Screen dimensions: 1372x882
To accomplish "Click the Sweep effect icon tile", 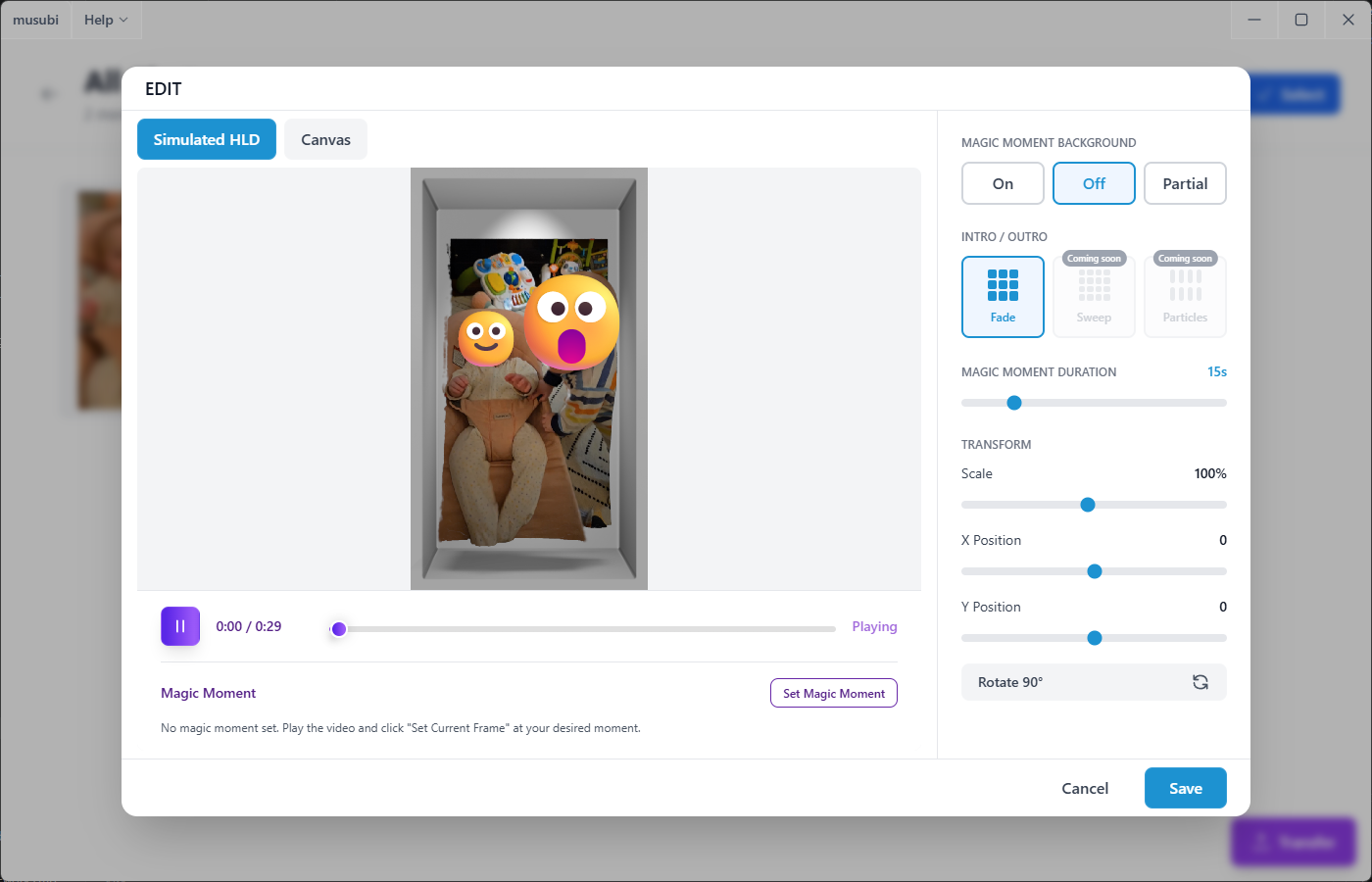I will pyautogui.click(x=1094, y=297).
